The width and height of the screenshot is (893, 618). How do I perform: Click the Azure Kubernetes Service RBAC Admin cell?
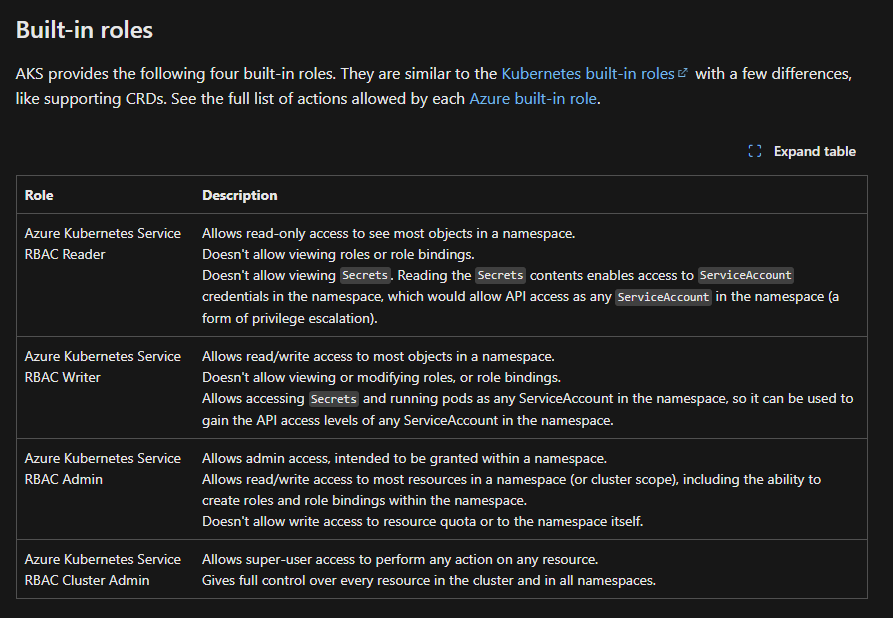(102, 468)
